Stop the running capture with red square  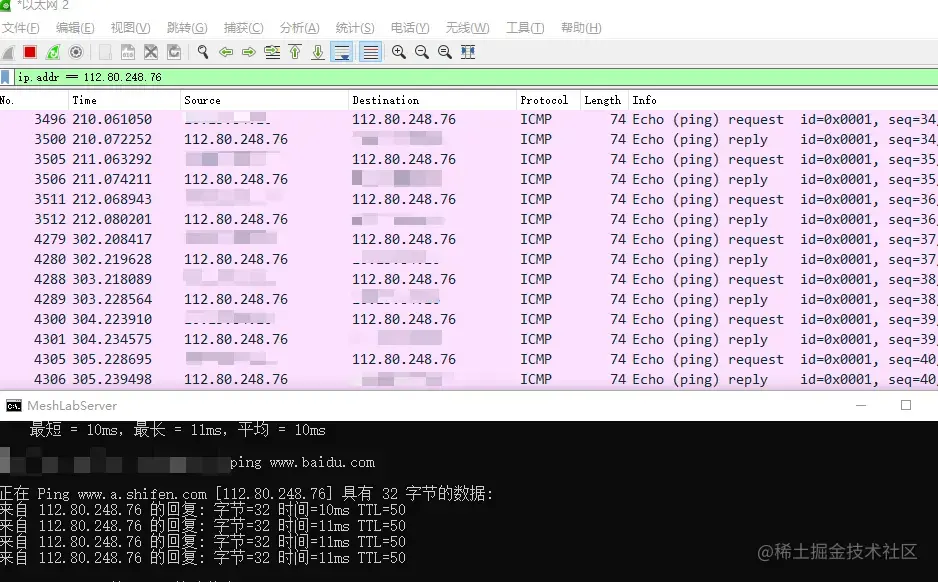pos(30,53)
